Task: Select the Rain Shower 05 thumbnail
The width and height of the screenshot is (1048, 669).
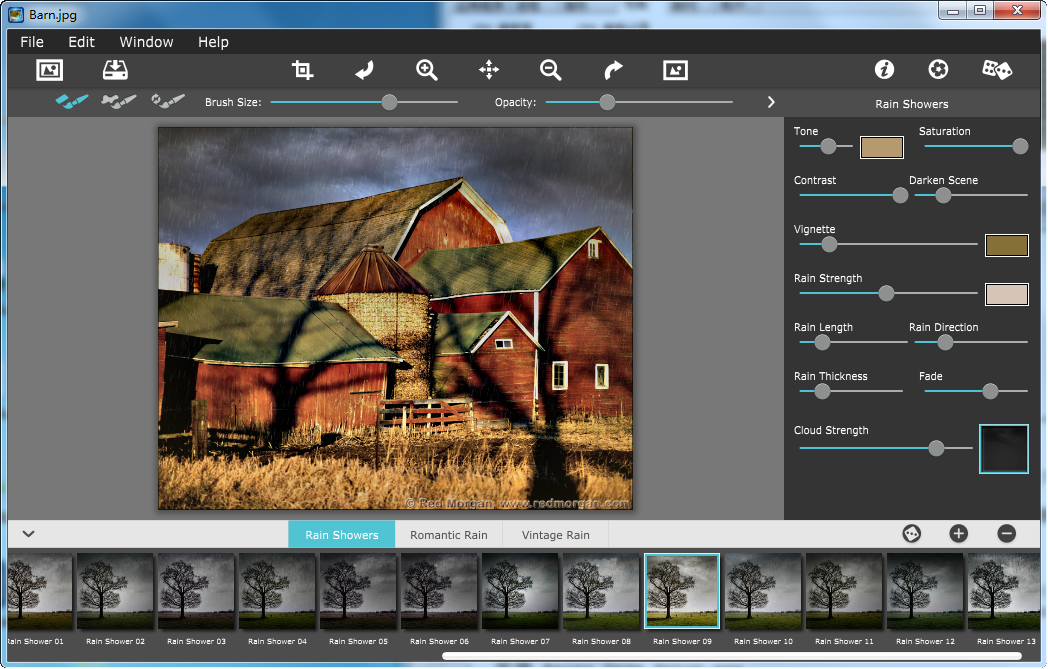Action: [358, 591]
